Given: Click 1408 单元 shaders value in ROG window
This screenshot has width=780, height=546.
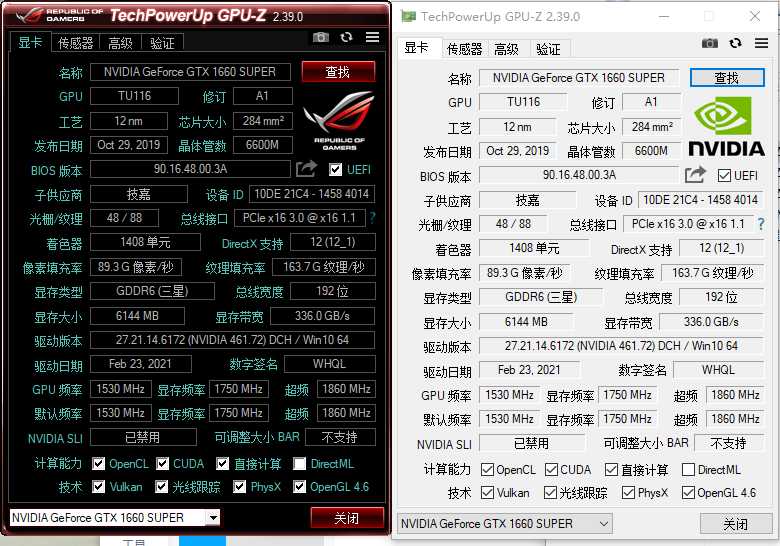Looking at the screenshot, I should coord(145,242).
